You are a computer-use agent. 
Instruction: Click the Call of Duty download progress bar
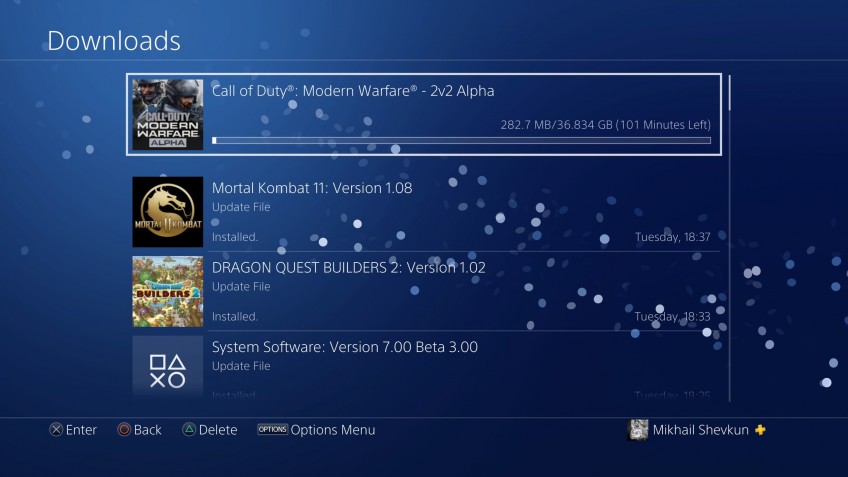[461, 141]
